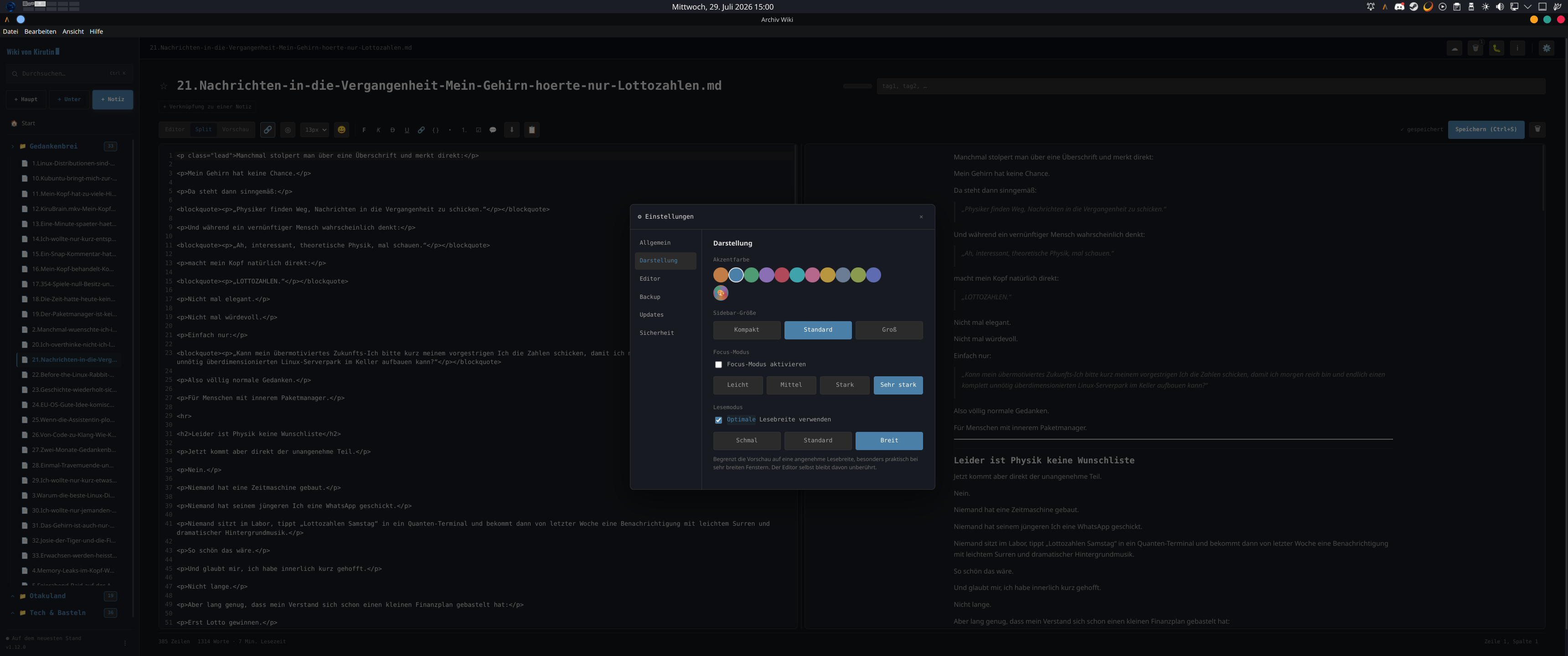Open Discord from the system tray
1568x656 pixels.
(1399, 7)
